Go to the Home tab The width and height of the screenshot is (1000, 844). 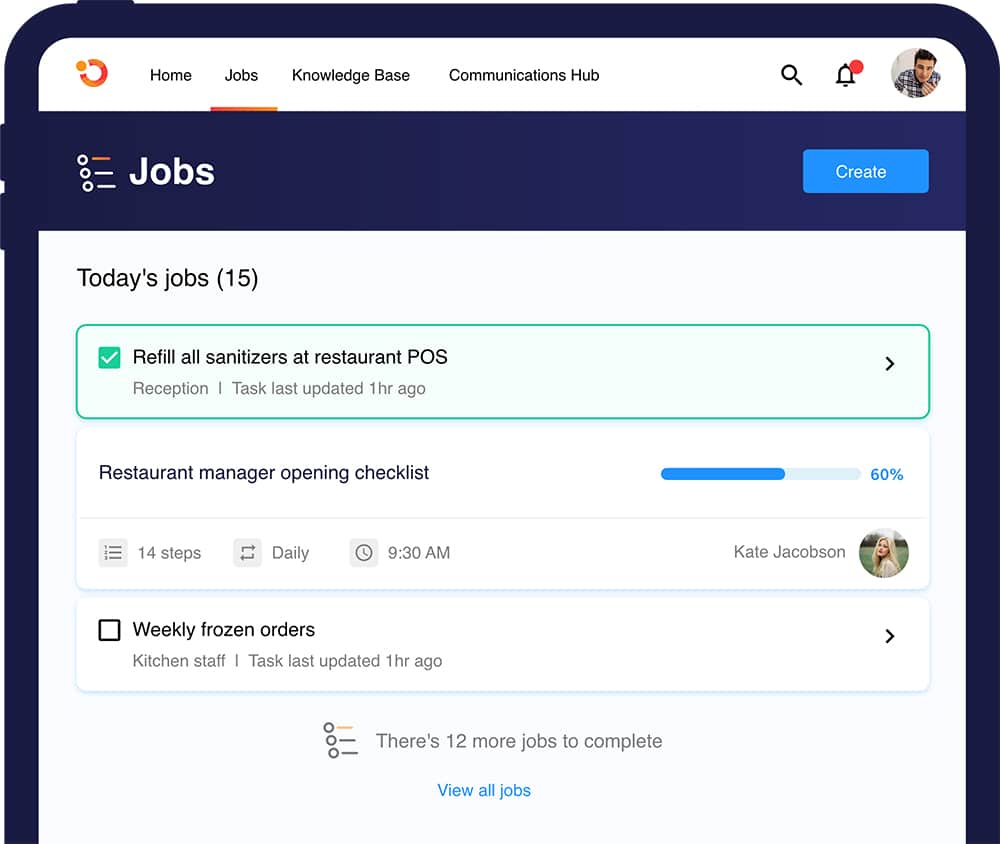171,75
